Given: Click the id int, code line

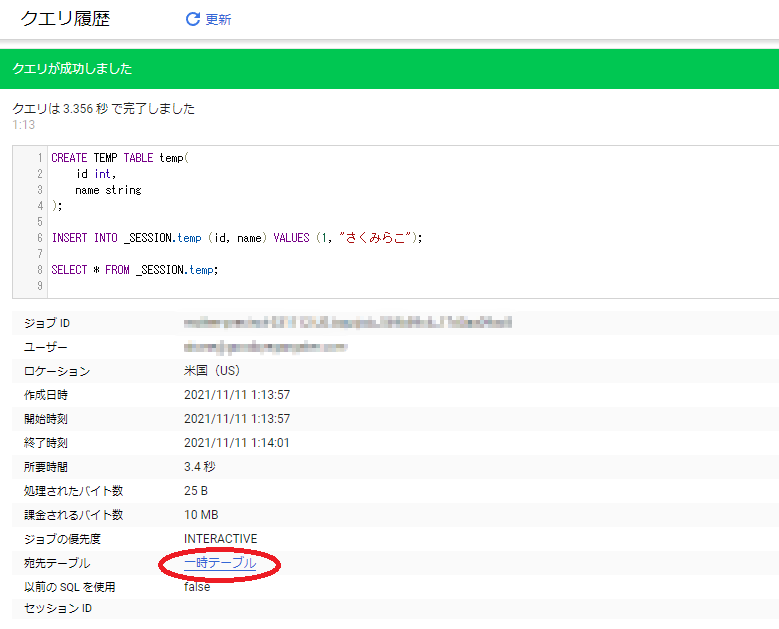Looking at the screenshot, I should [x=96, y=174].
